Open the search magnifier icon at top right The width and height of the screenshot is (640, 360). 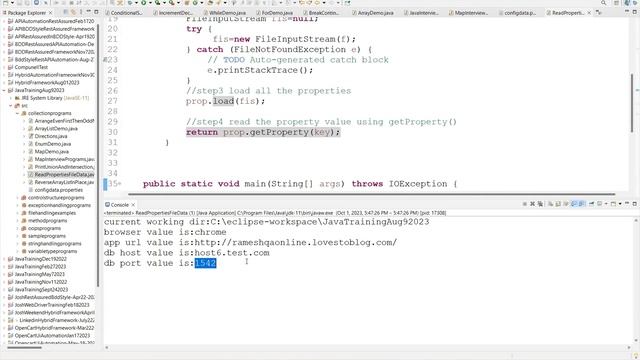(604, 2)
